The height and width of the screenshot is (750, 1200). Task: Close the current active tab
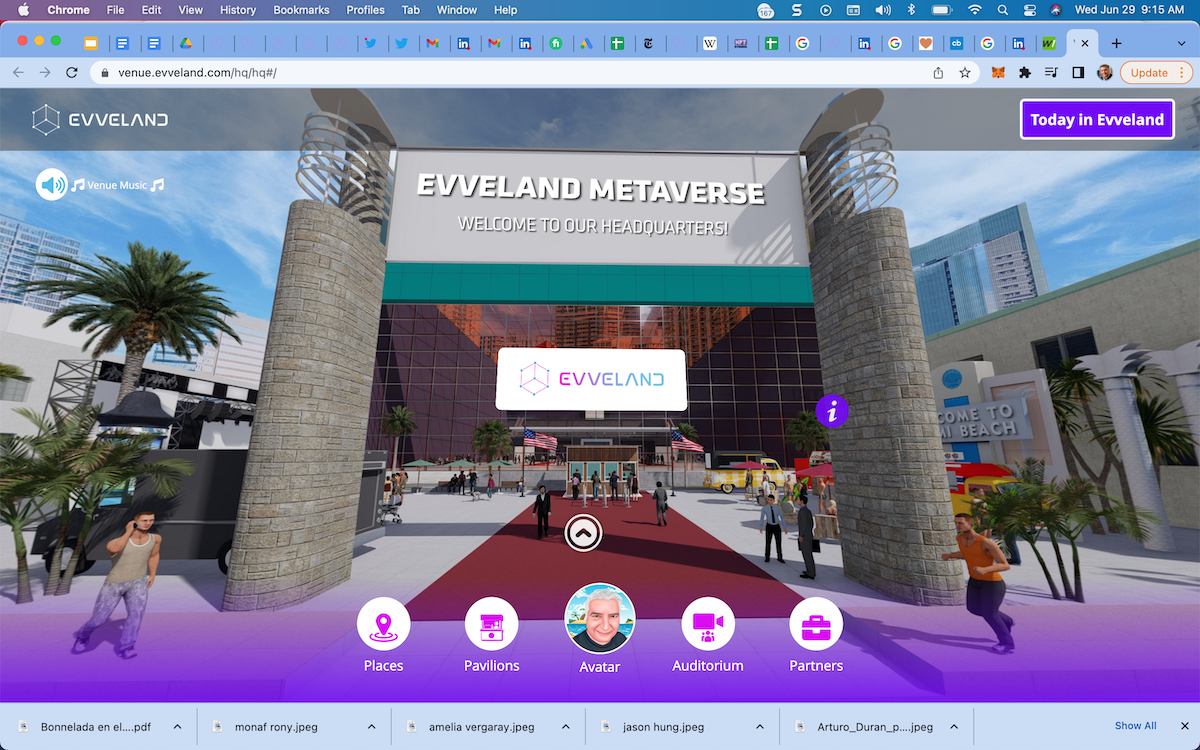[1086, 43]
